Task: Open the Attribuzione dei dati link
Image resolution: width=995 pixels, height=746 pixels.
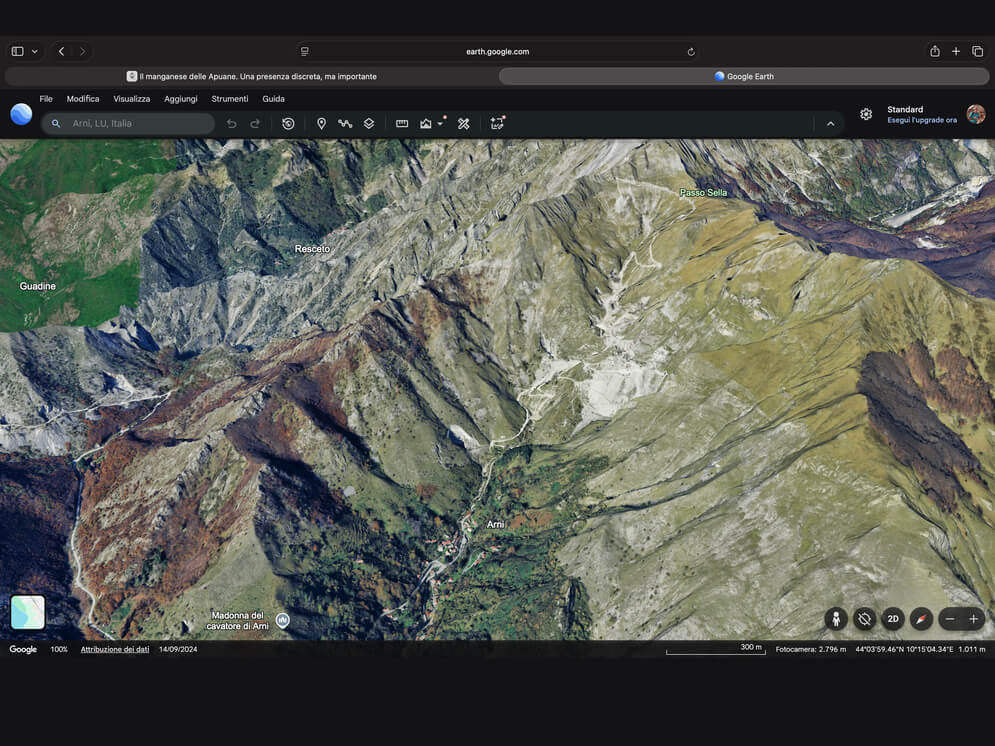Action: (115, 649)
